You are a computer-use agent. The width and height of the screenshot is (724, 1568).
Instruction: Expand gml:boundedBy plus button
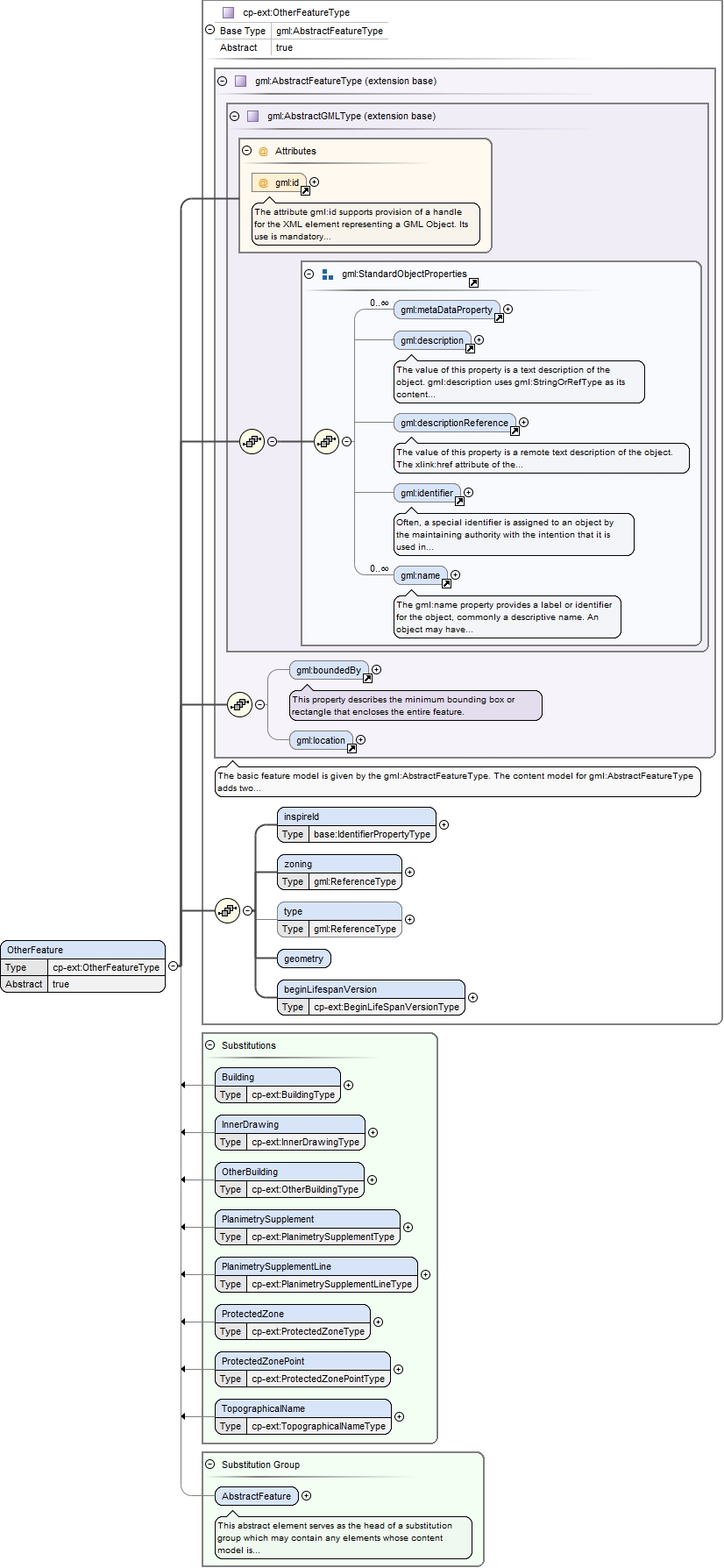point(377,670)
